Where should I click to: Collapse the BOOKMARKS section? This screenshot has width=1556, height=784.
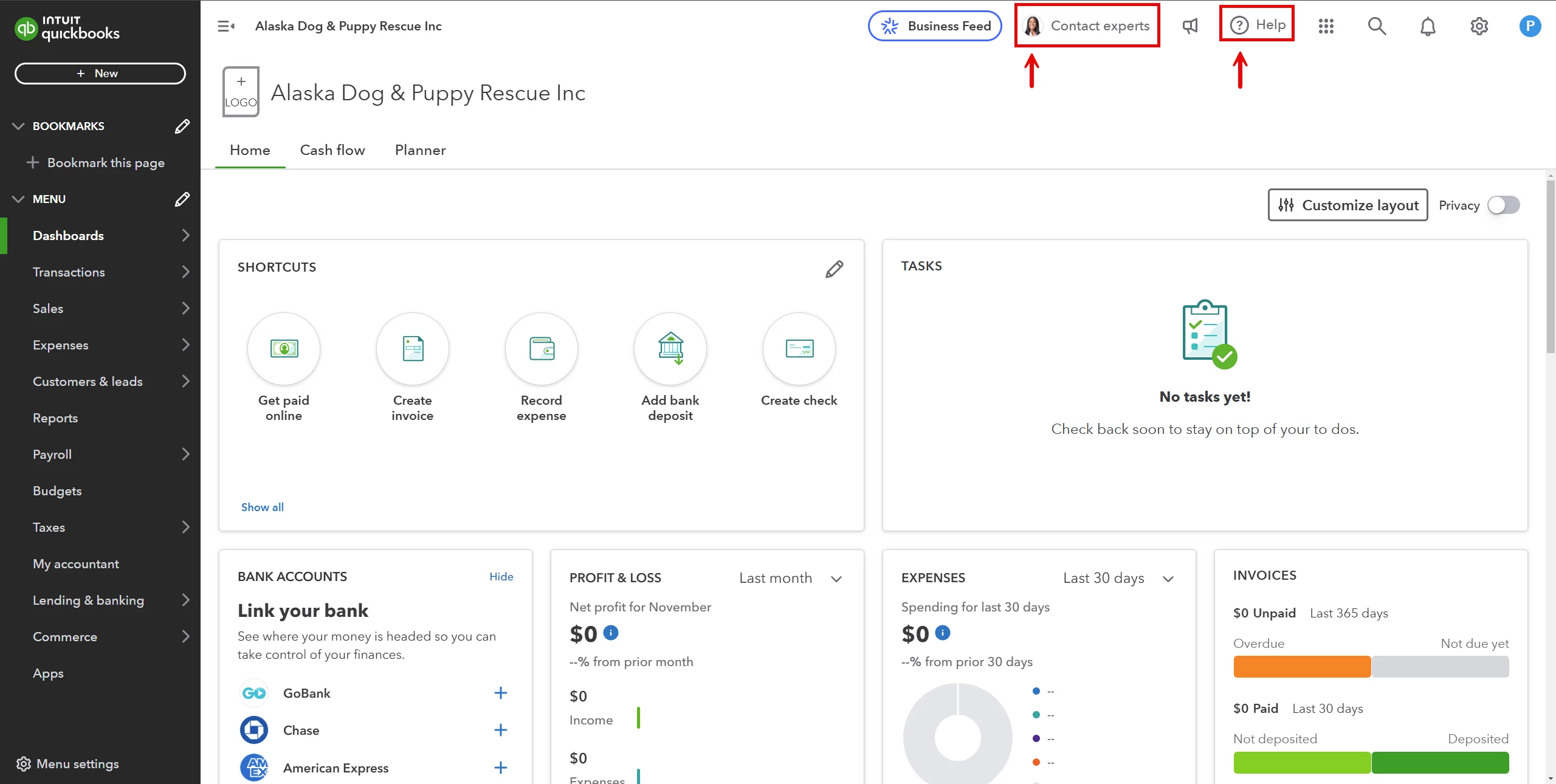click(x=18, y=126)
